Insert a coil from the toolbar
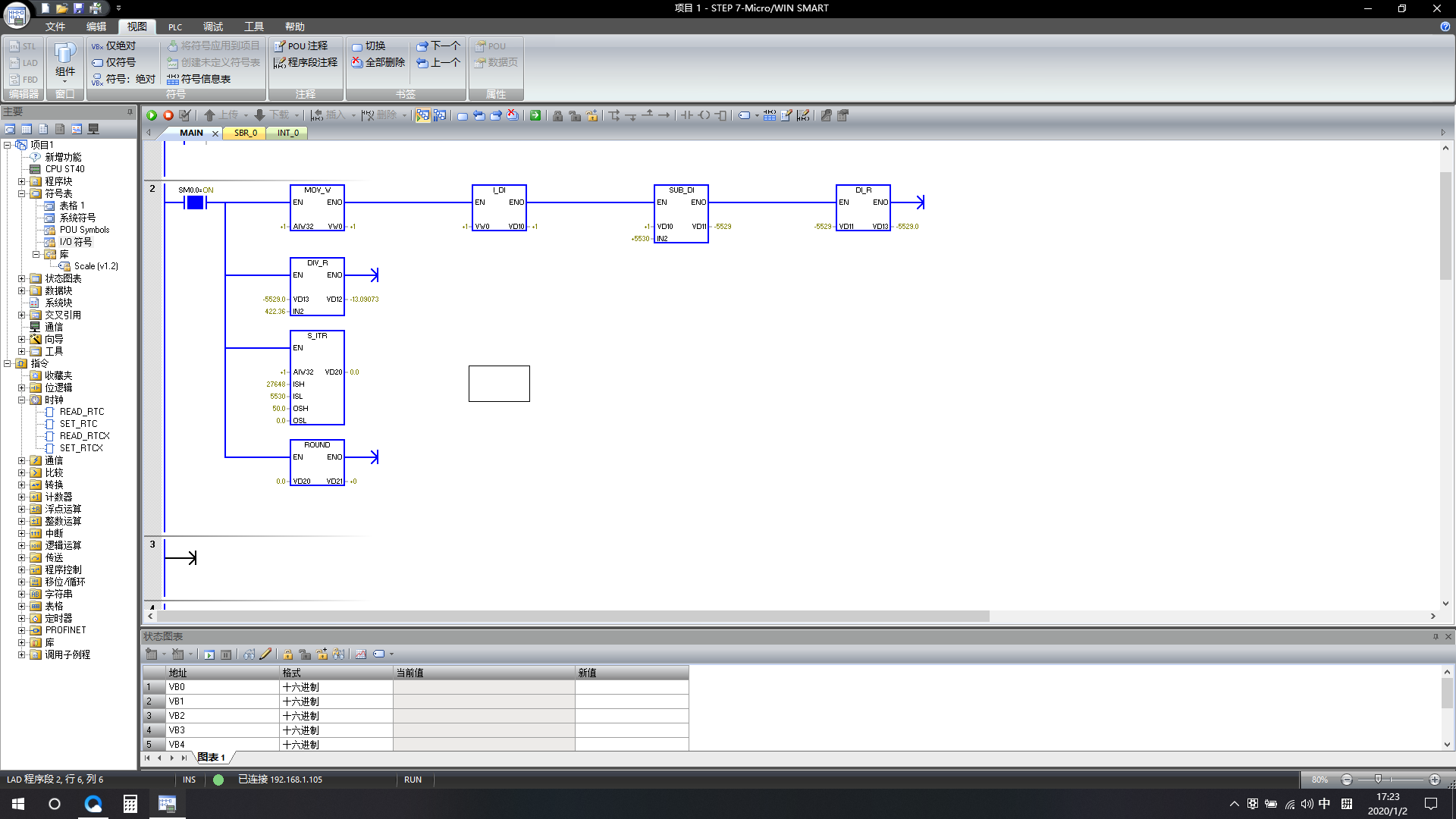Viewport: 1456px width, 819px height. click(704, 115)
